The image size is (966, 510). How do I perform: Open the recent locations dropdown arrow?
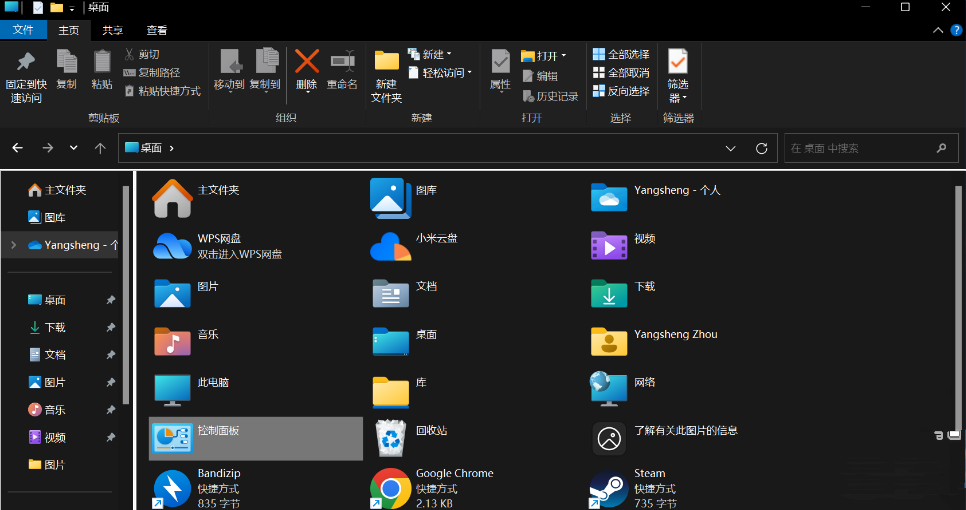pyautogui.click(x=73, y=148)
